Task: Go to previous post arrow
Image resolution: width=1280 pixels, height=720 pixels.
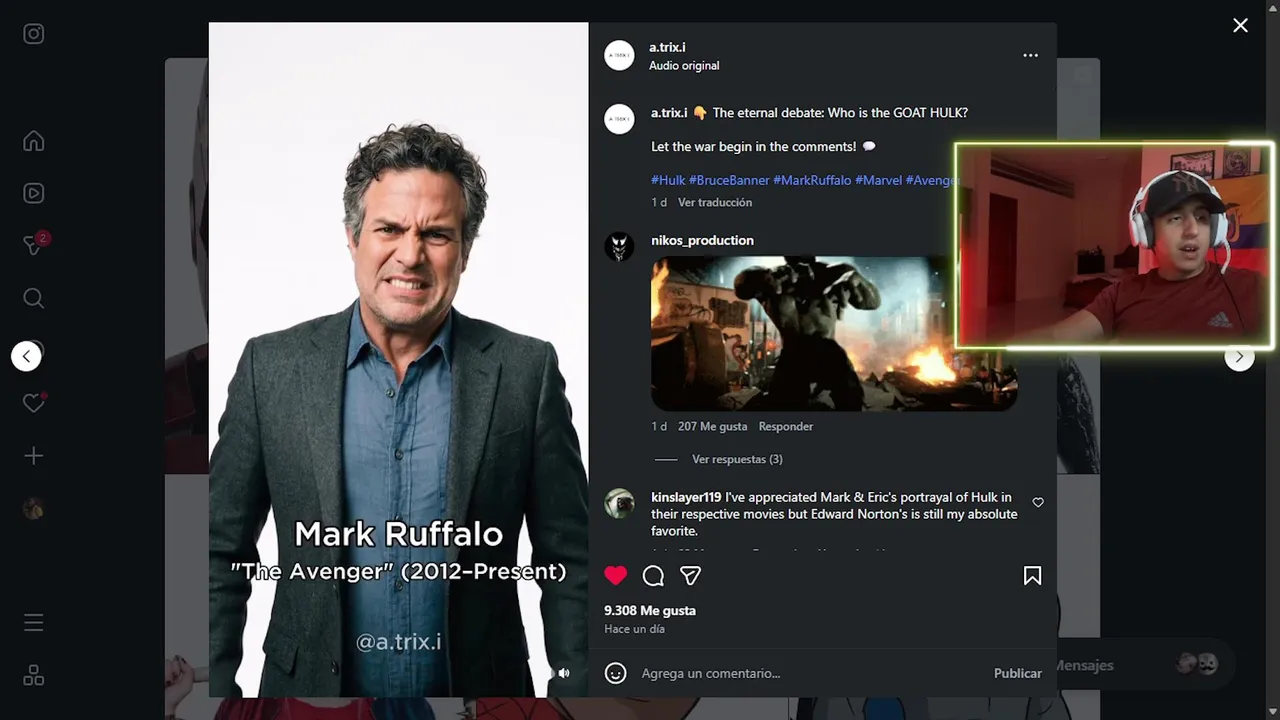Action: [27, 356]
